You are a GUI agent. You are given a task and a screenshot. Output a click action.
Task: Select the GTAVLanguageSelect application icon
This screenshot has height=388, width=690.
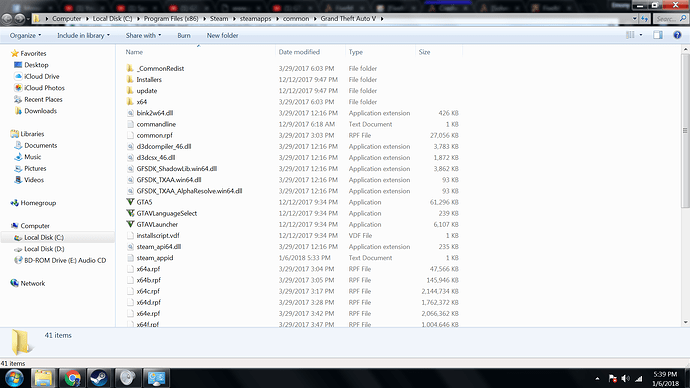click(130, 213)
